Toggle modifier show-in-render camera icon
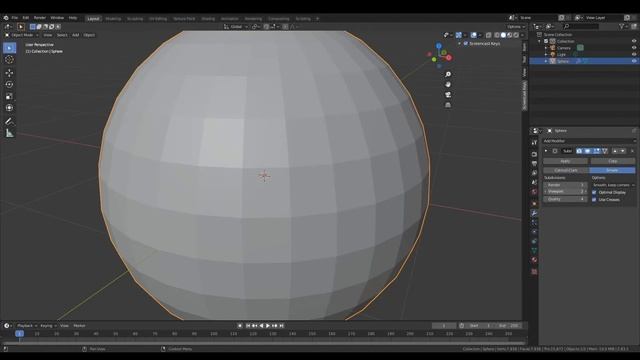Screen dimensions: 640x360 pos(579,151)
